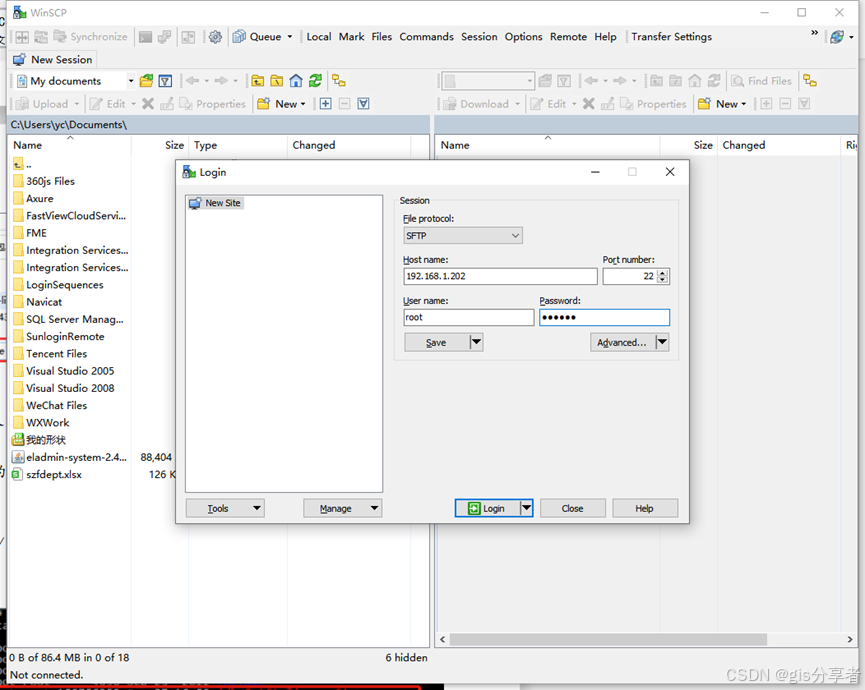This screenshot has height=690, width=865.
Task: Click the Synchronize toolbar button
Action: click(x=90, y=37)
